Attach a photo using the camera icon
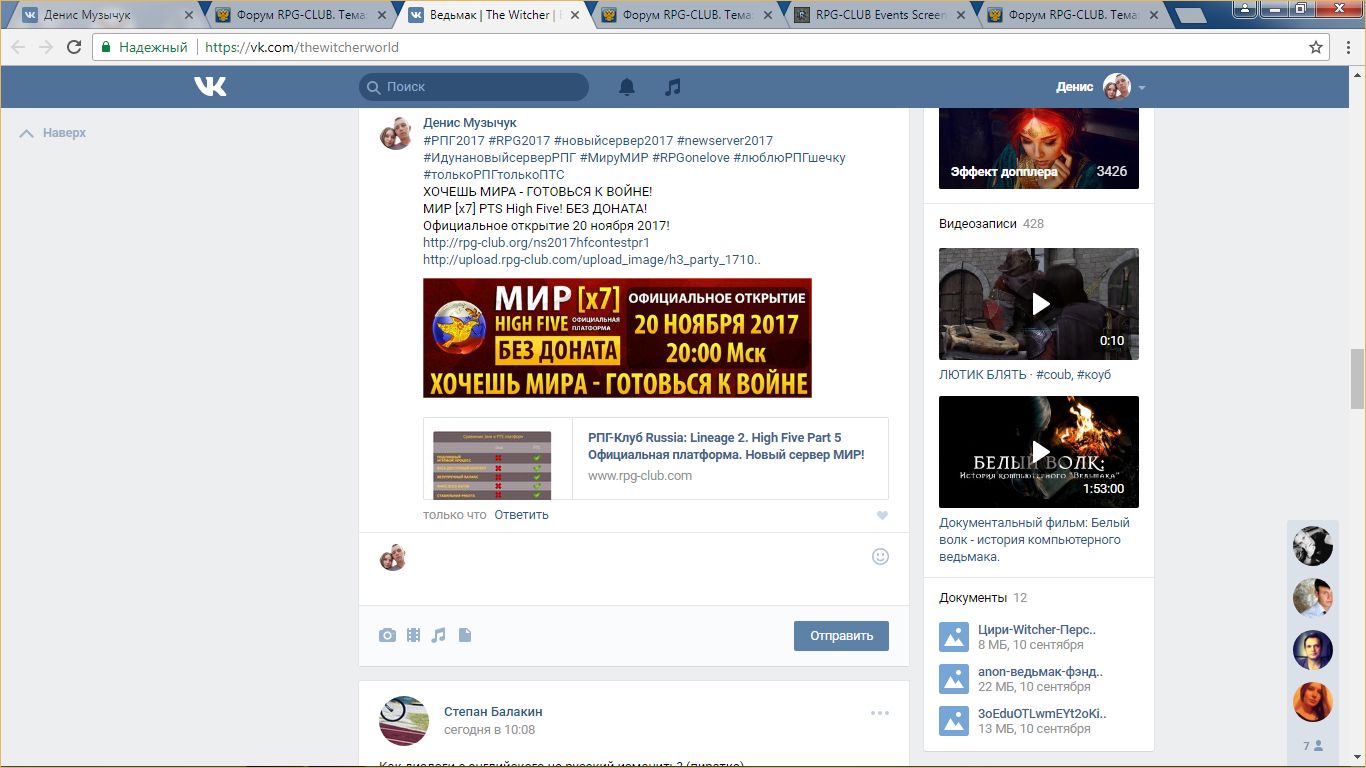Screen dimensions: 1366x768 (x=387, y=635)
